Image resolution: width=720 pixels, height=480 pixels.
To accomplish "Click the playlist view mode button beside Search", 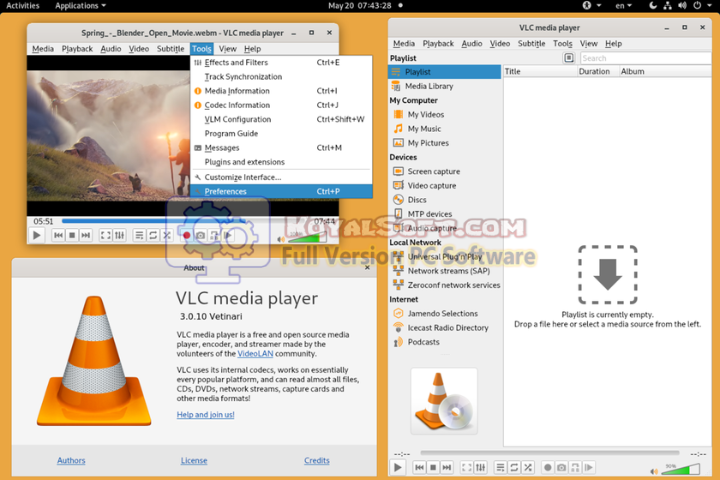I will tap(569, 58).
